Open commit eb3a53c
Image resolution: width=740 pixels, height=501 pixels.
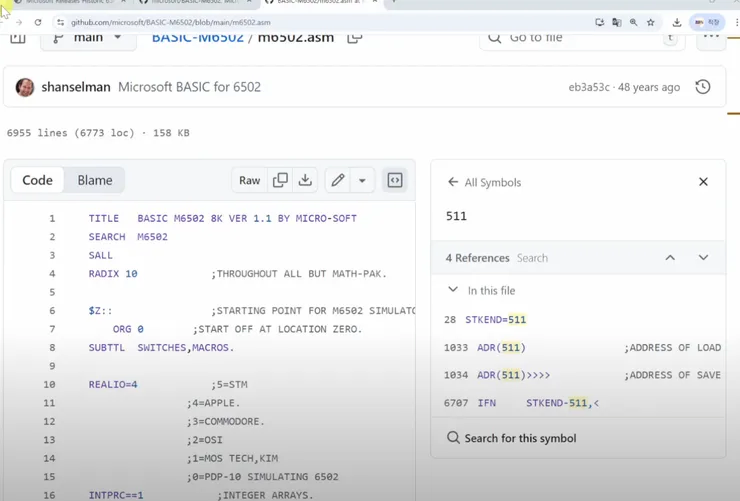589,87
